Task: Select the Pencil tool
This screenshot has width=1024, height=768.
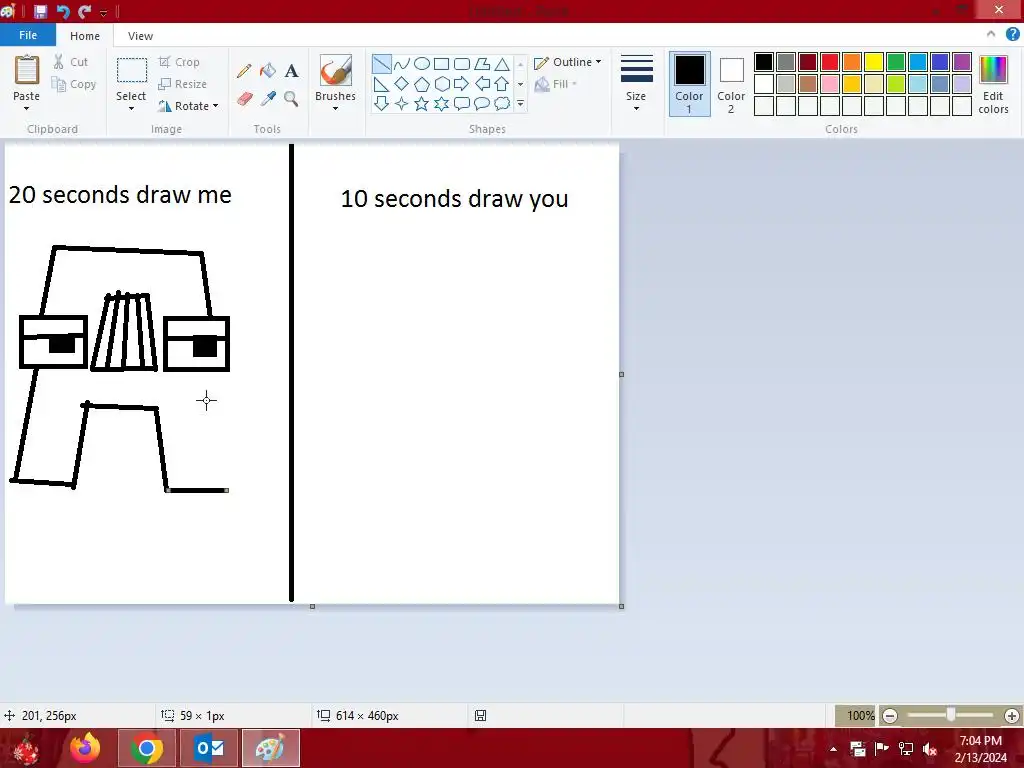Action: pos(244,71)
